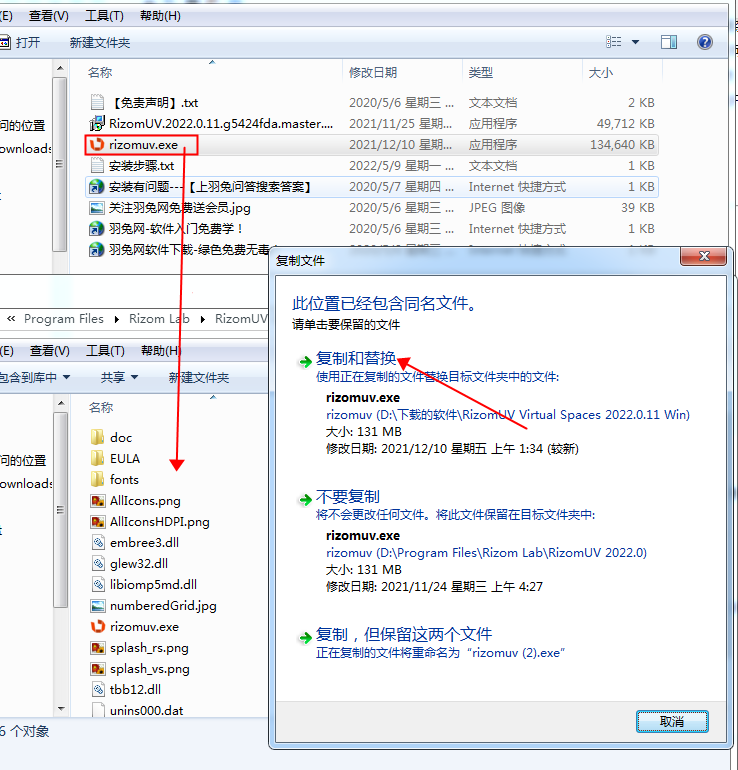The image size is (738, 770).
Task: Click the 取消 button
Action: click(672, 721)
